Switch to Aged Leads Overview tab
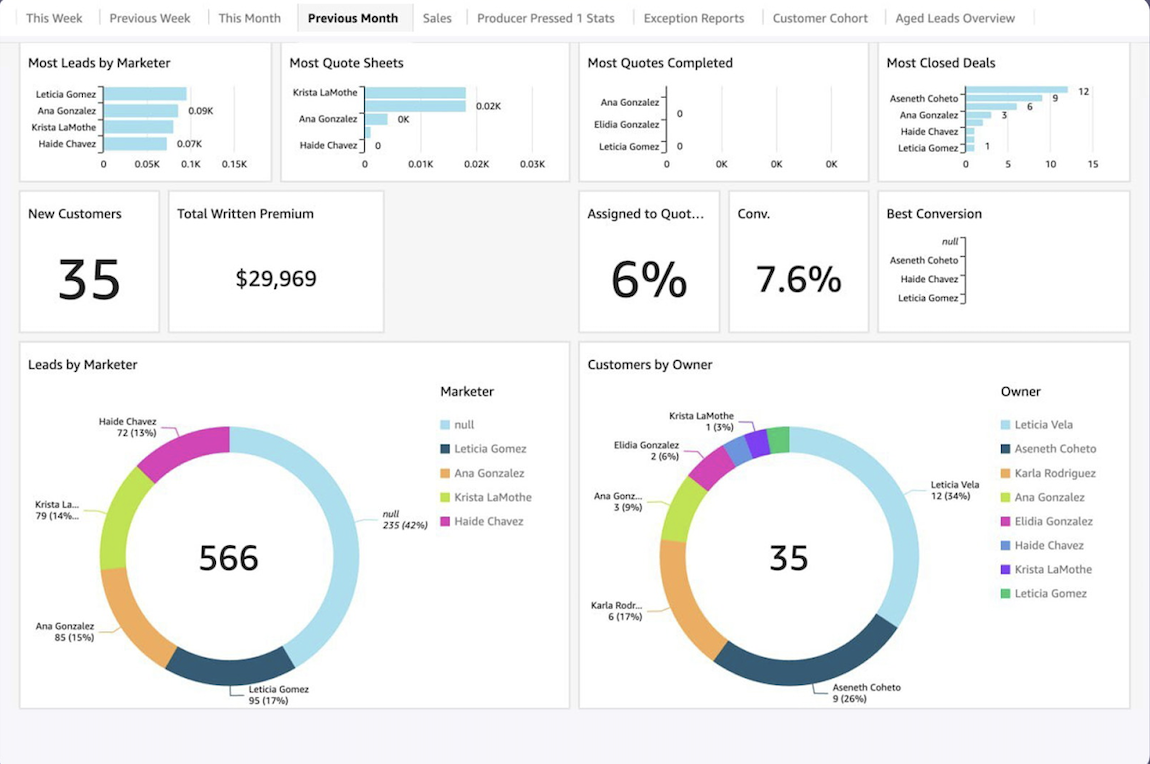This screenshot has height=764, width=1150. tap(955, 18)
